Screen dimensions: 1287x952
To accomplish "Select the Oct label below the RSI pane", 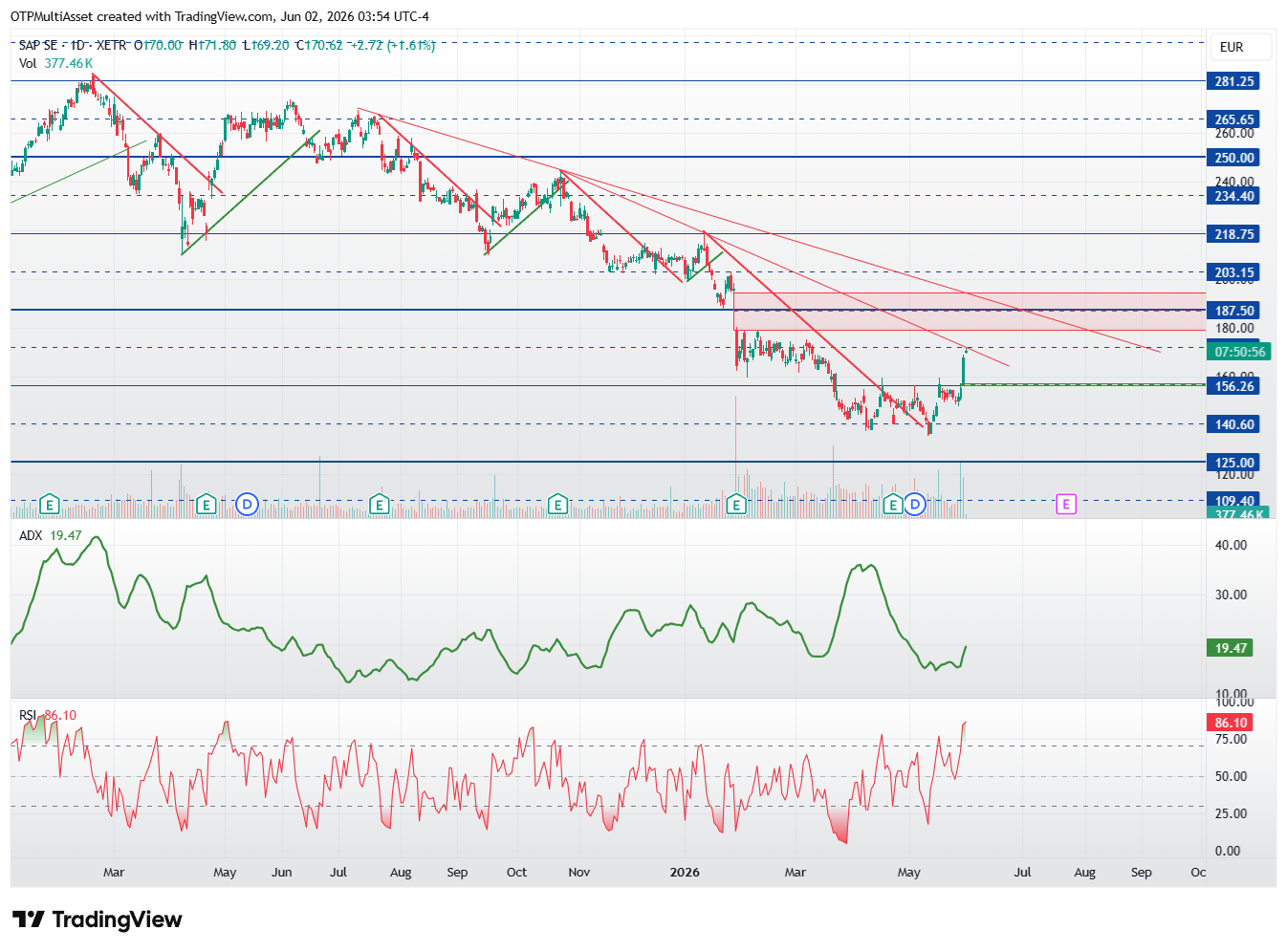I will point(516,872).
